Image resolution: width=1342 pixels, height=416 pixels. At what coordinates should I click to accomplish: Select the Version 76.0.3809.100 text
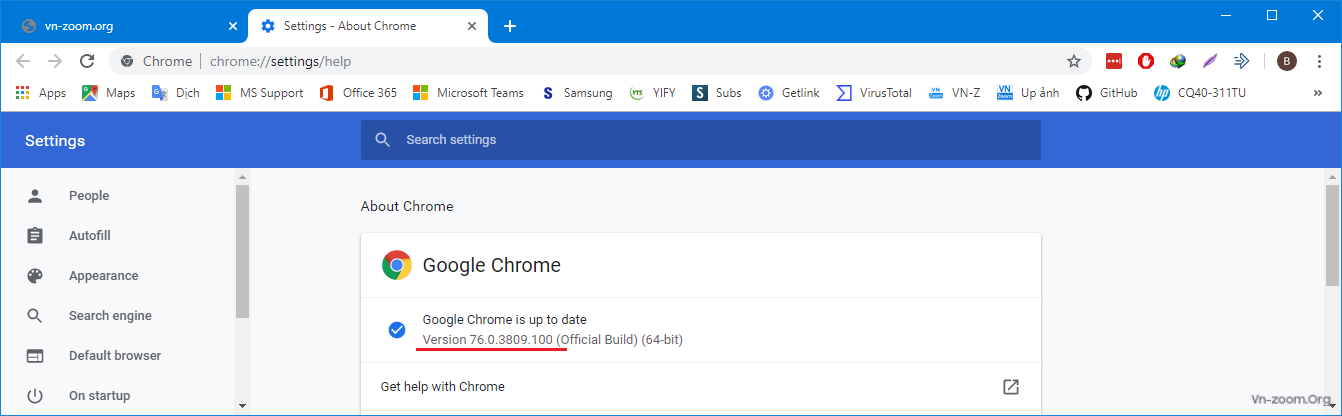[488, 340]
